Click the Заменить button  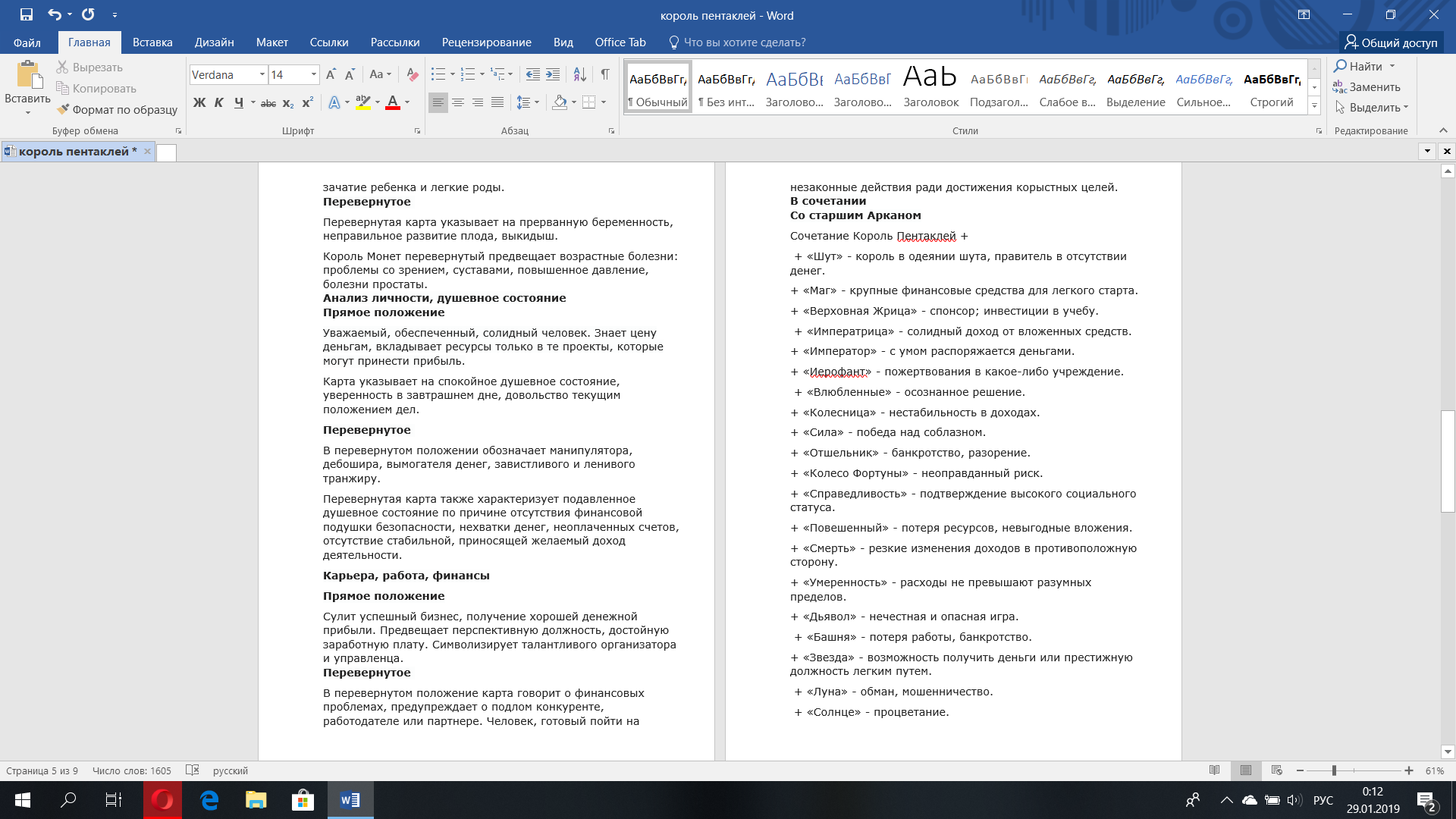coord(1367,87)
